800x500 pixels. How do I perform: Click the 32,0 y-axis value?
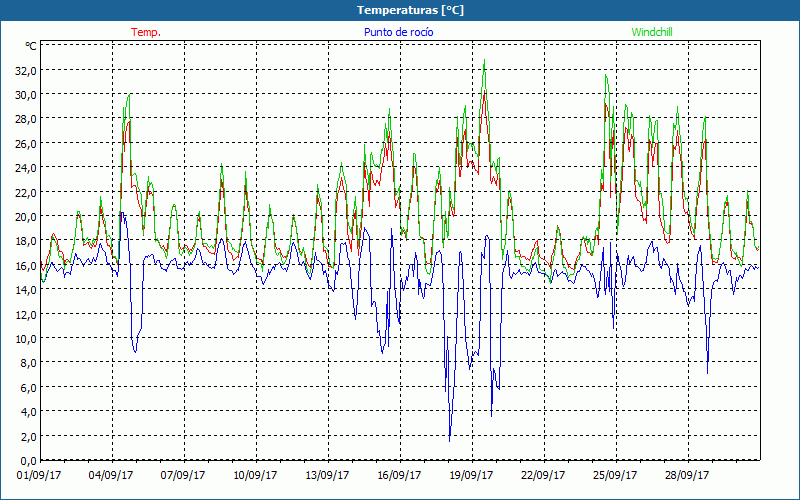(x=26, y=70)
